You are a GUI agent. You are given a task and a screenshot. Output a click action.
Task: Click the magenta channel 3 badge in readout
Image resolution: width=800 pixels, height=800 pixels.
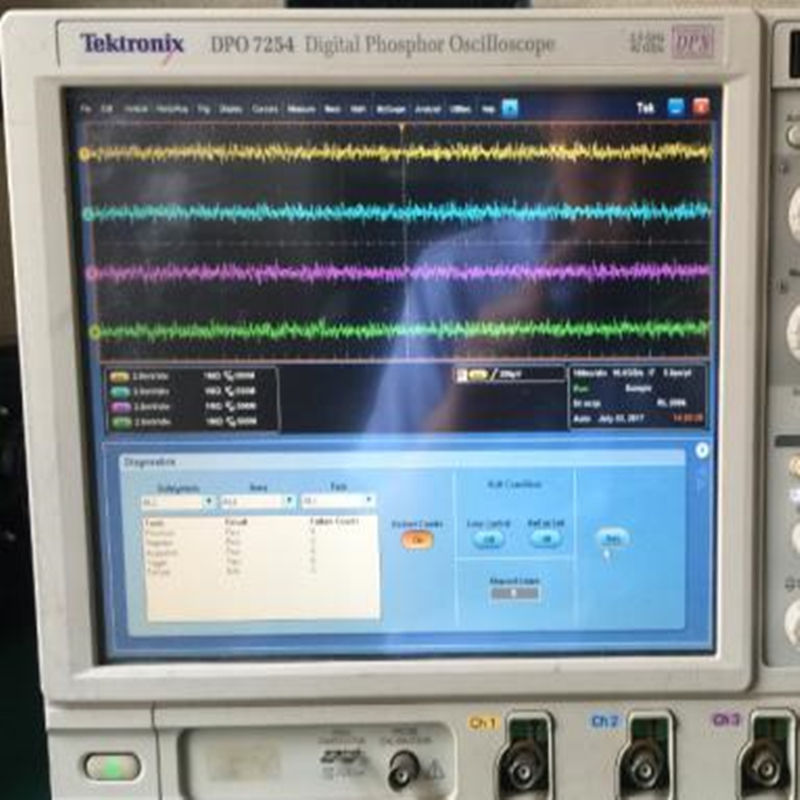pos(120,407)
